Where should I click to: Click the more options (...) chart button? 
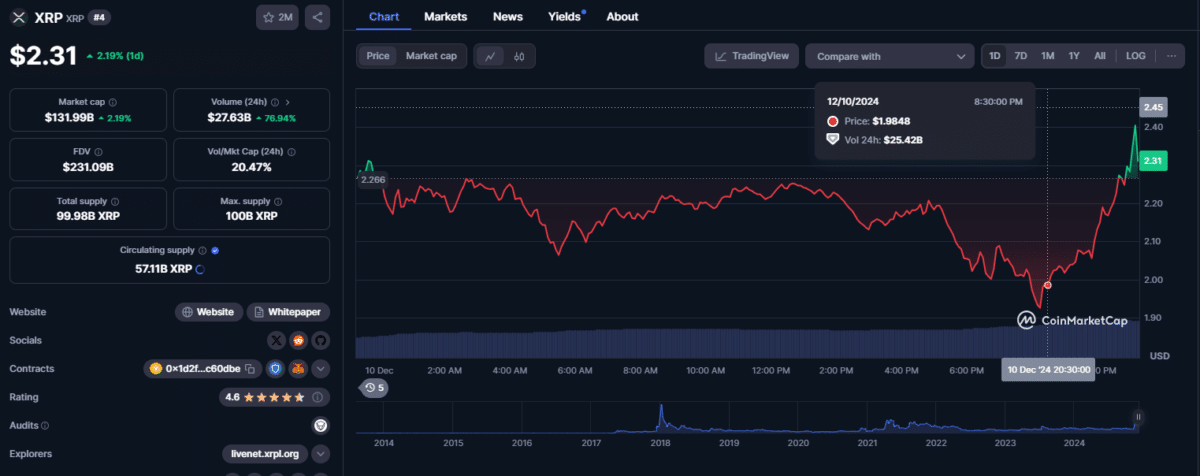1171,56
